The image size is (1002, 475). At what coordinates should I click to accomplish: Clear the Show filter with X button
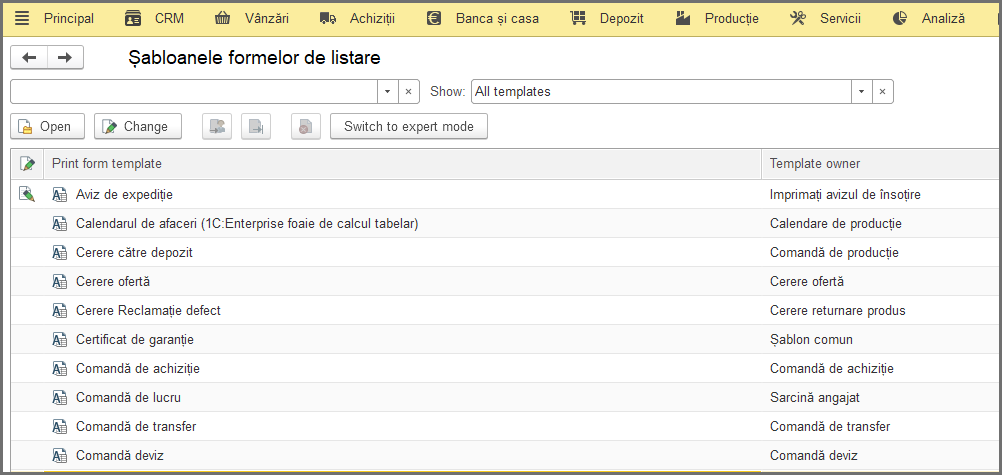883,91
